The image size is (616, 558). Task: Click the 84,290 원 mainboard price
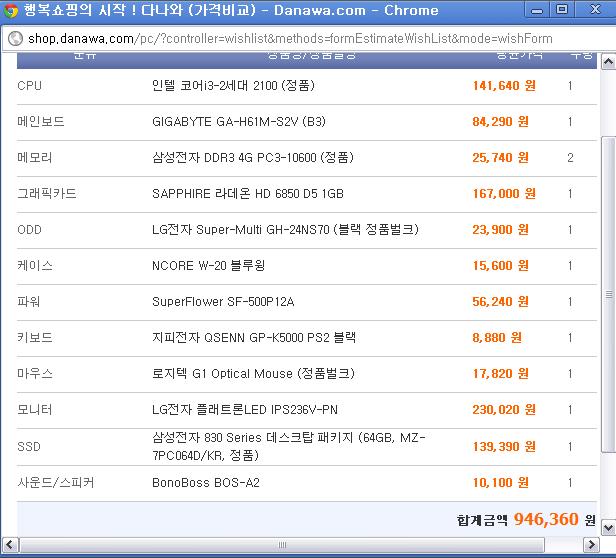500,122
